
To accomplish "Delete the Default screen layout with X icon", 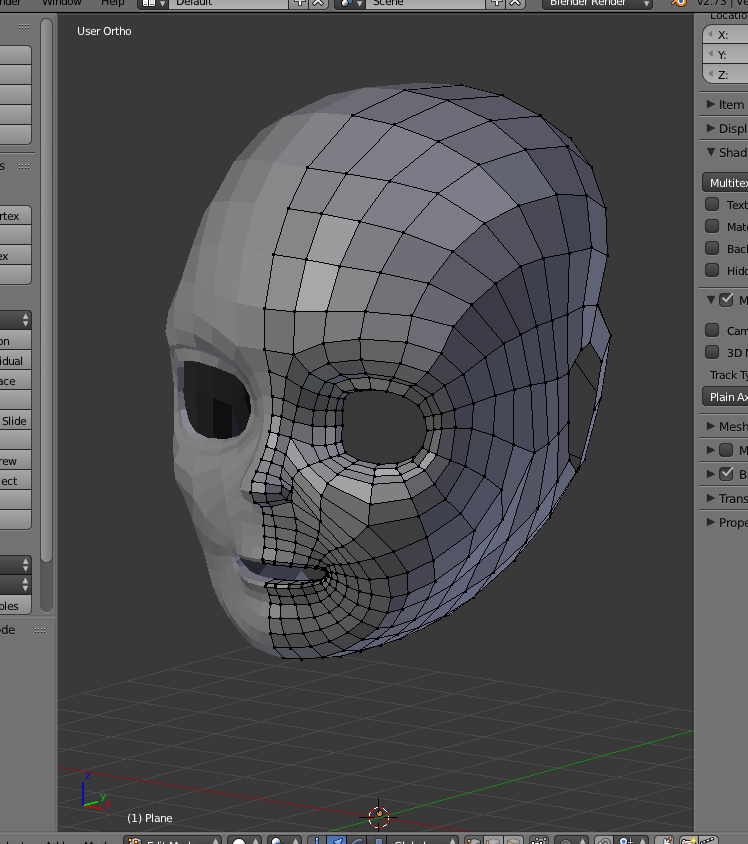I will [x=318, y=3].
